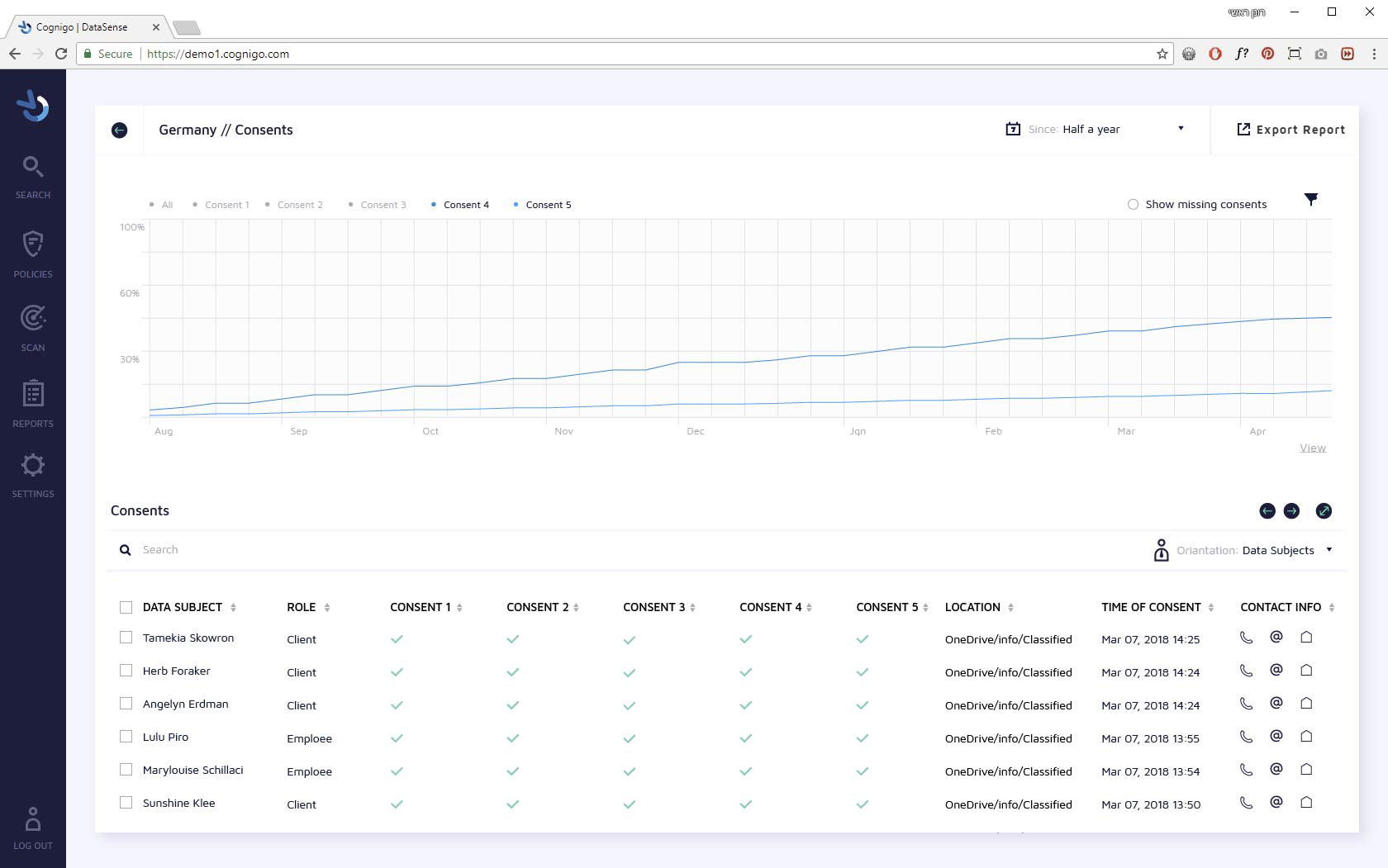
Task: Expand the Consents table fullscreen
Action: point(1324,511)
